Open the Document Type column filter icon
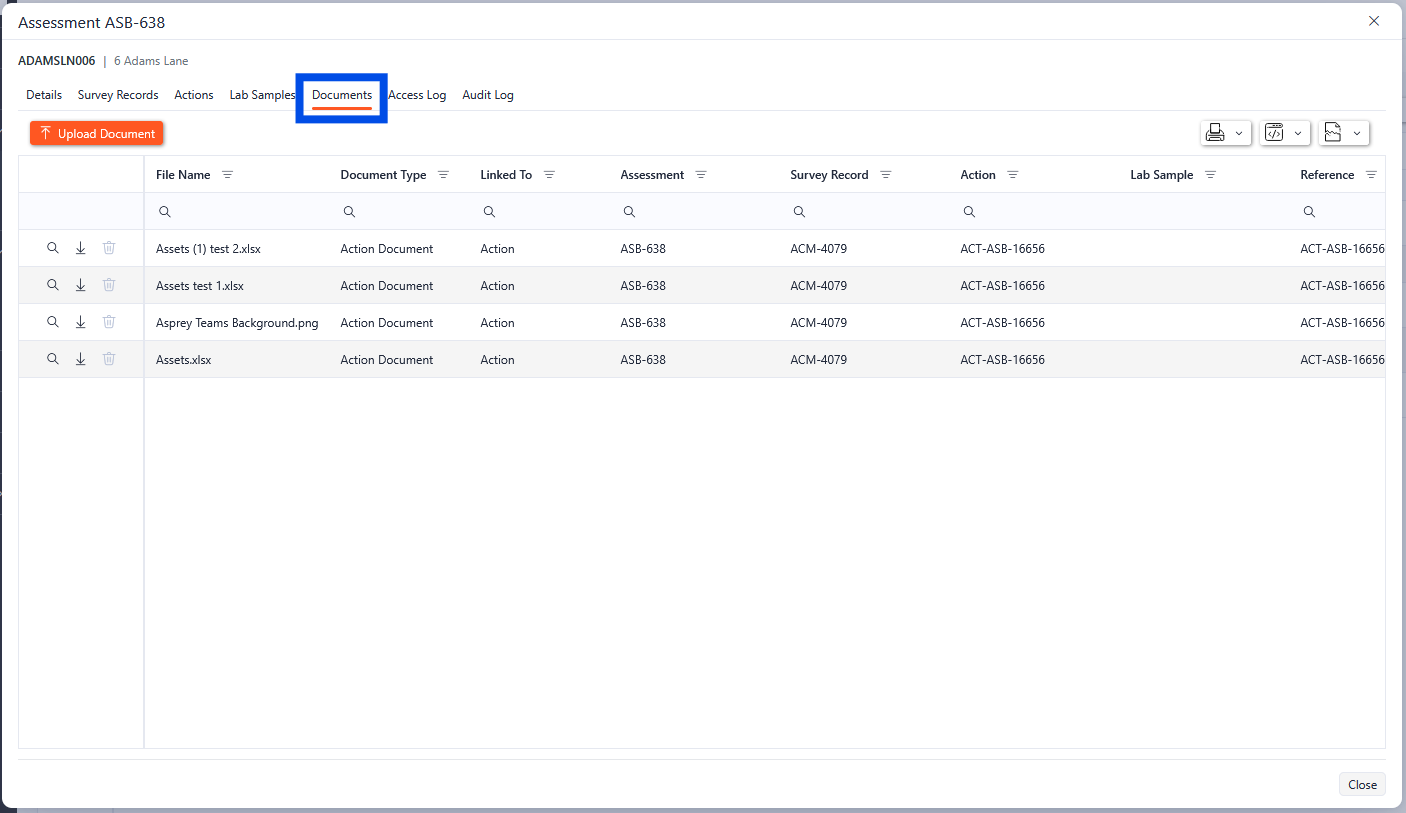1406x813 pixels. (x=443, y=175)
